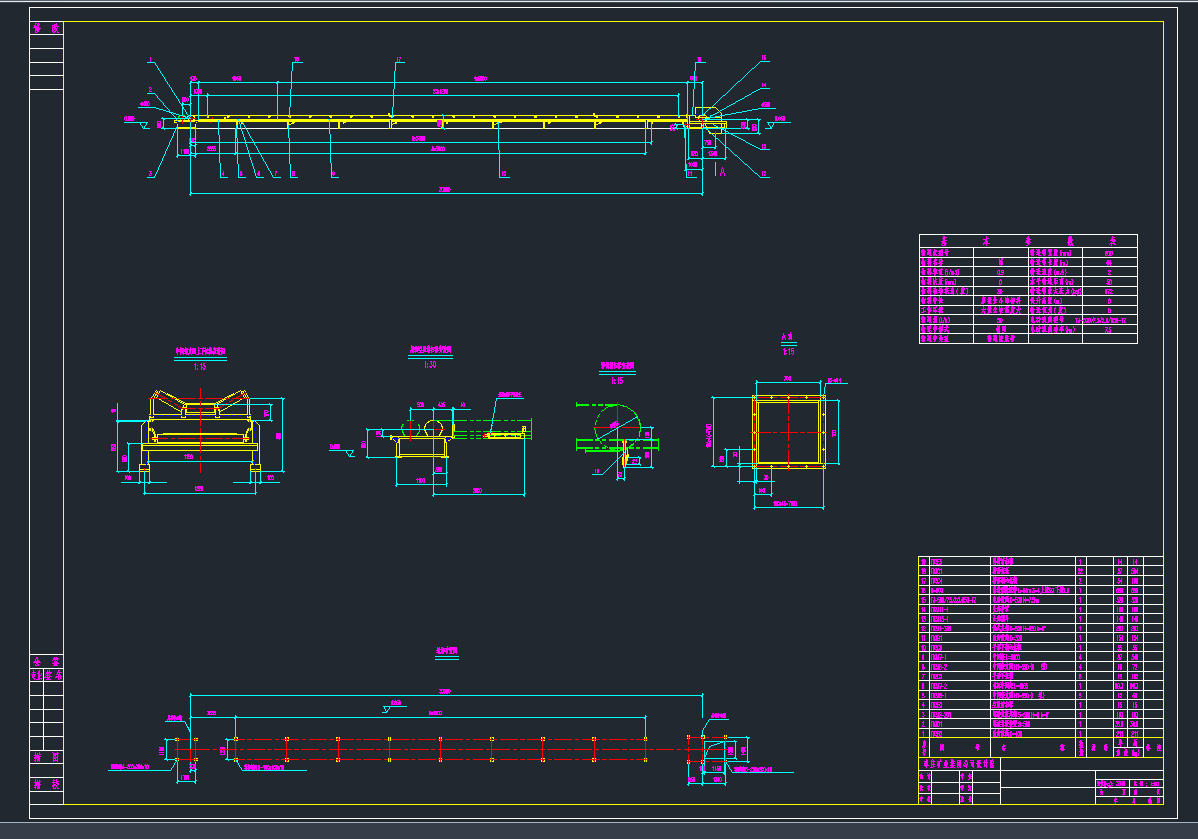
Task: Click the section marker A near conveyor head
Action: pos(721,171)
